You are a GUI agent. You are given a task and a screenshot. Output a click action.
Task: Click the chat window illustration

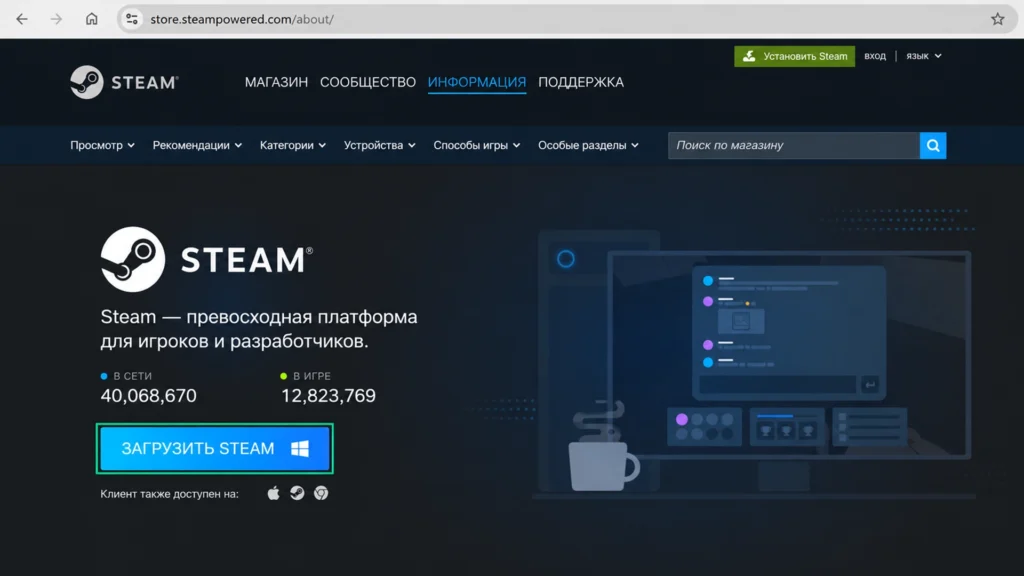(x=789, y=332)
